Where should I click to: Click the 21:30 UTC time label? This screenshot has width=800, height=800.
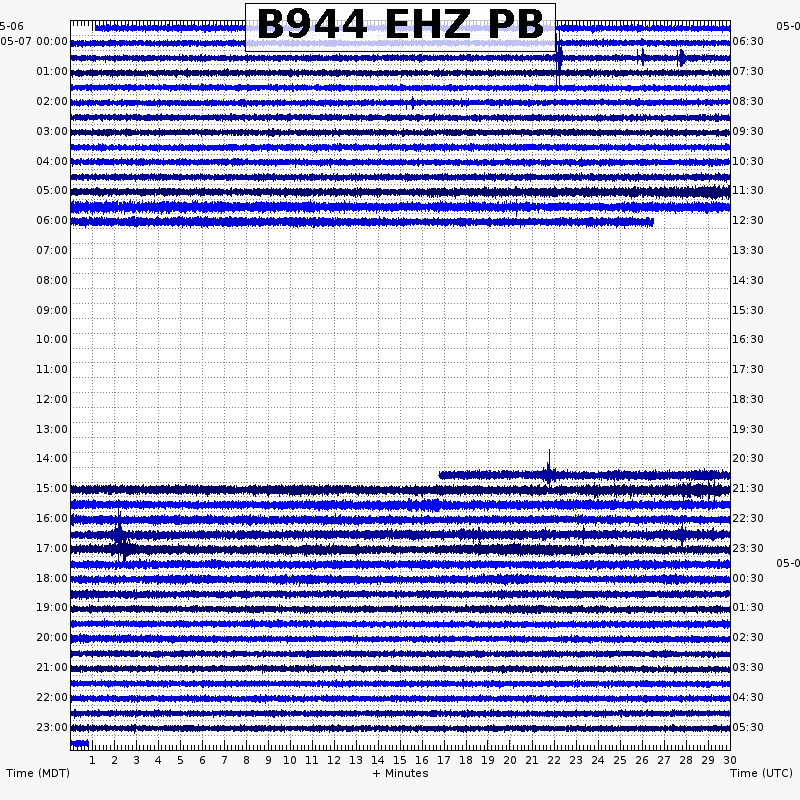[748, 488]
